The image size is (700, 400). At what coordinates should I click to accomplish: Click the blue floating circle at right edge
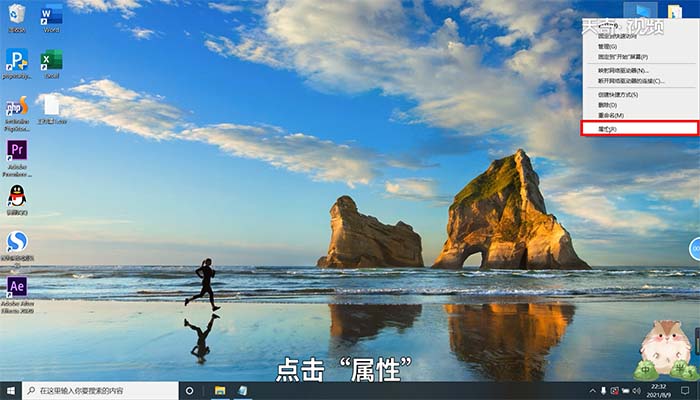pyautogui.click(x=695, y=249)
